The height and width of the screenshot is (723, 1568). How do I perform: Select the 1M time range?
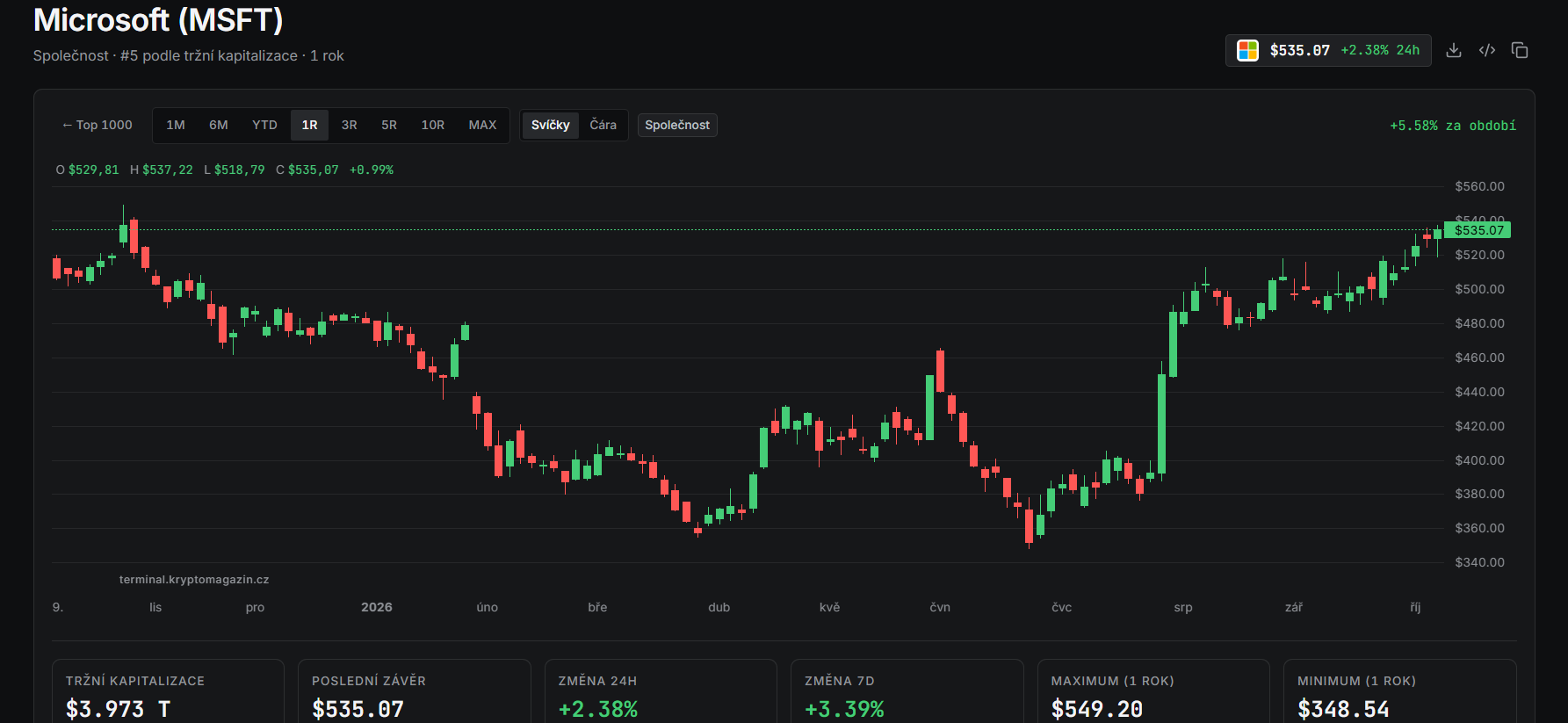click(x=176, y=125)
